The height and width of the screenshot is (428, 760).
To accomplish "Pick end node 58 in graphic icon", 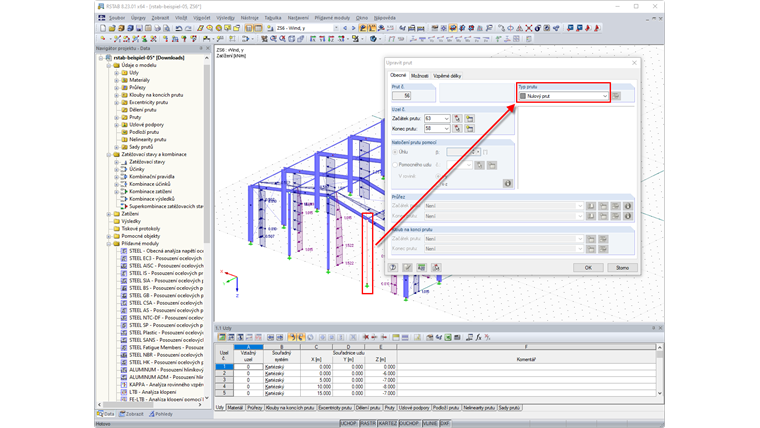I will click(x=457, y=128).
